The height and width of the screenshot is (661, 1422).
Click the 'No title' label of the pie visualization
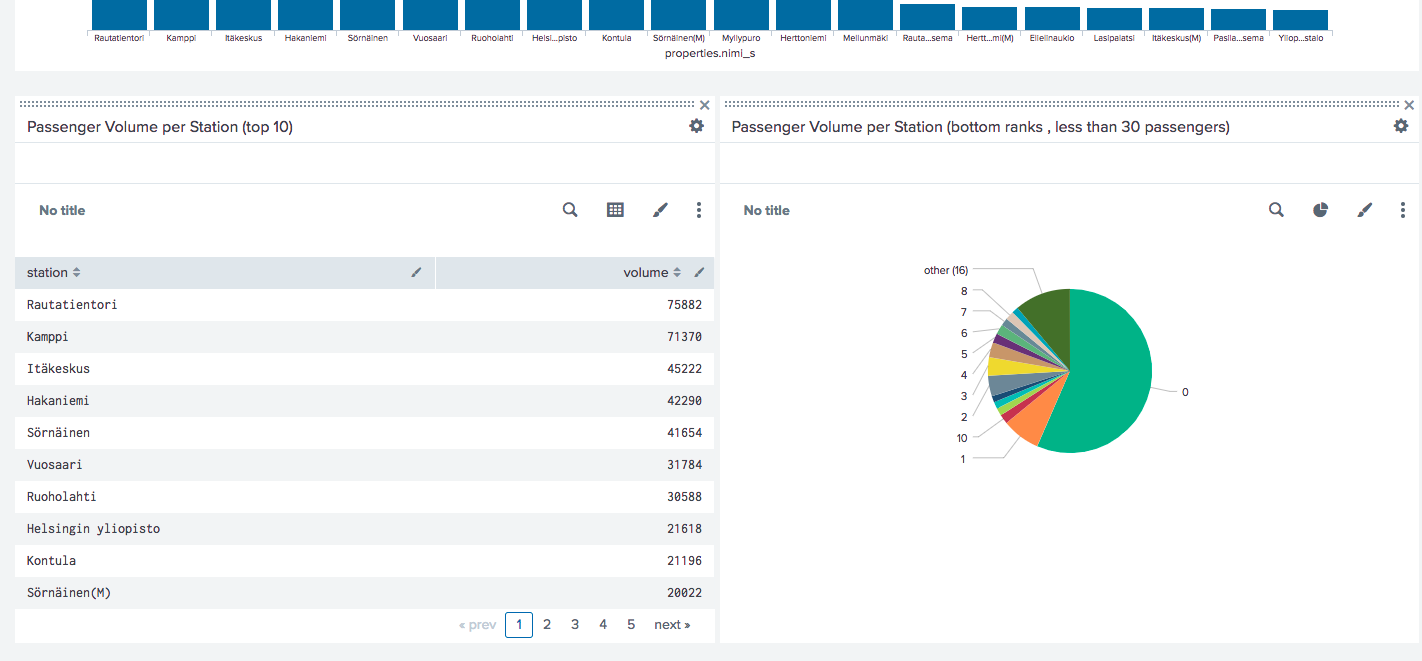coord(765,210)
